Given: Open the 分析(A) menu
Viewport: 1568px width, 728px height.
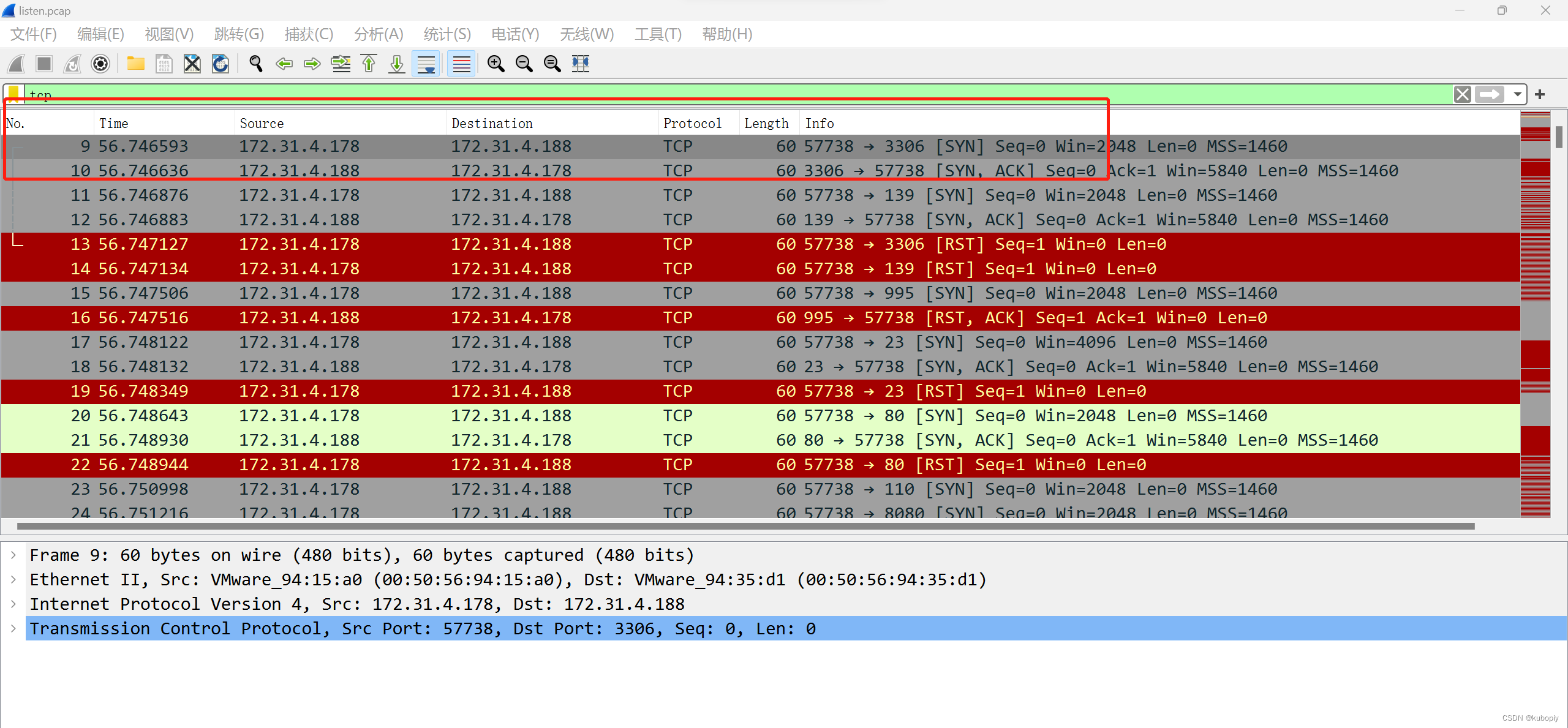Looking at the screenshot, I should coord(379,34).
